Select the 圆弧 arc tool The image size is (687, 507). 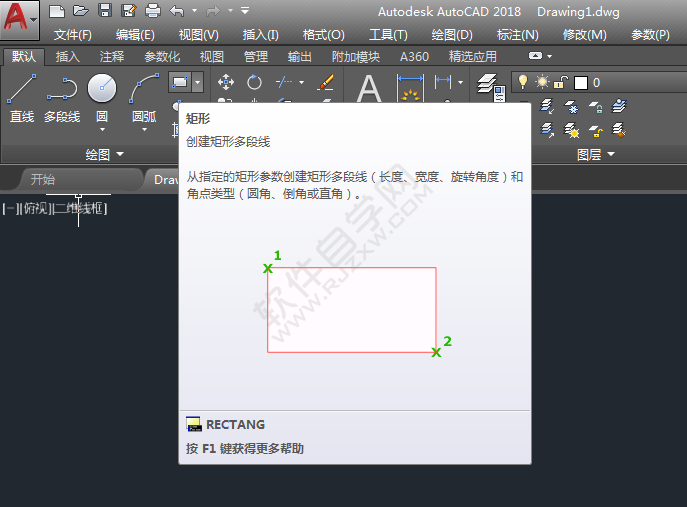click(145, 97)
